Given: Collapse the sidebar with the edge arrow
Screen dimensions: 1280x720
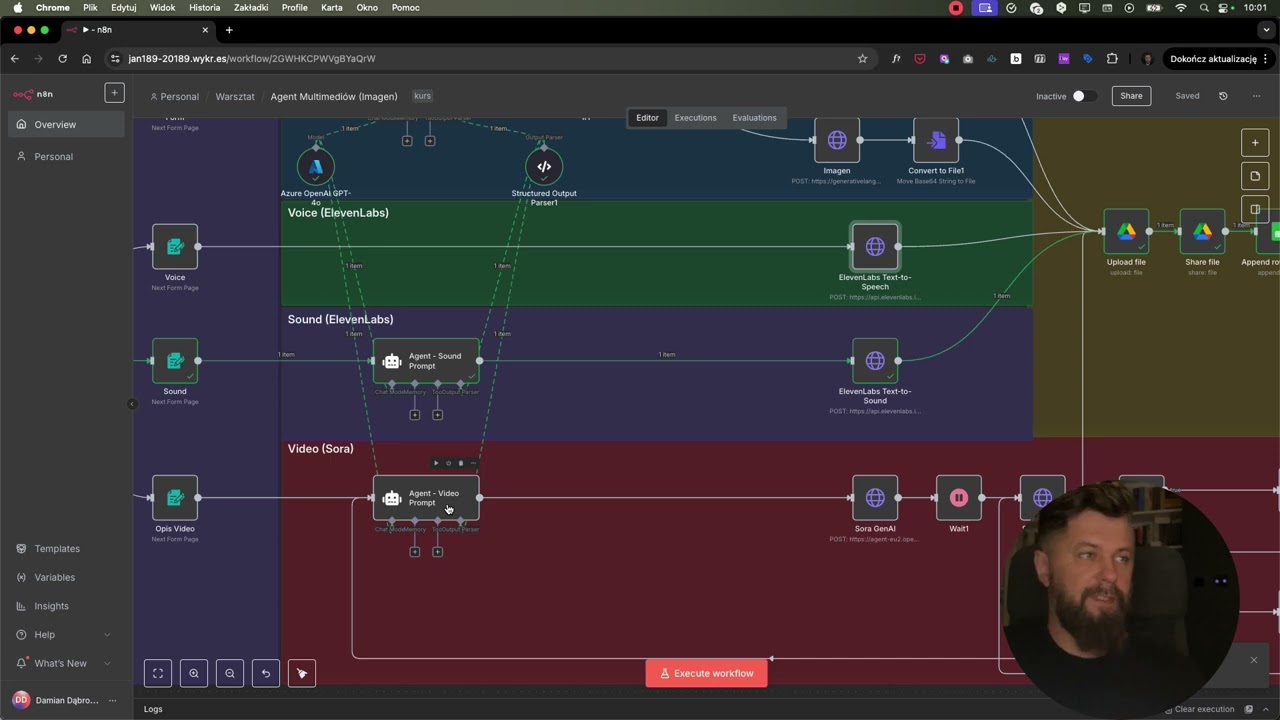Looking at the screenshot, I should click(132, 404).
